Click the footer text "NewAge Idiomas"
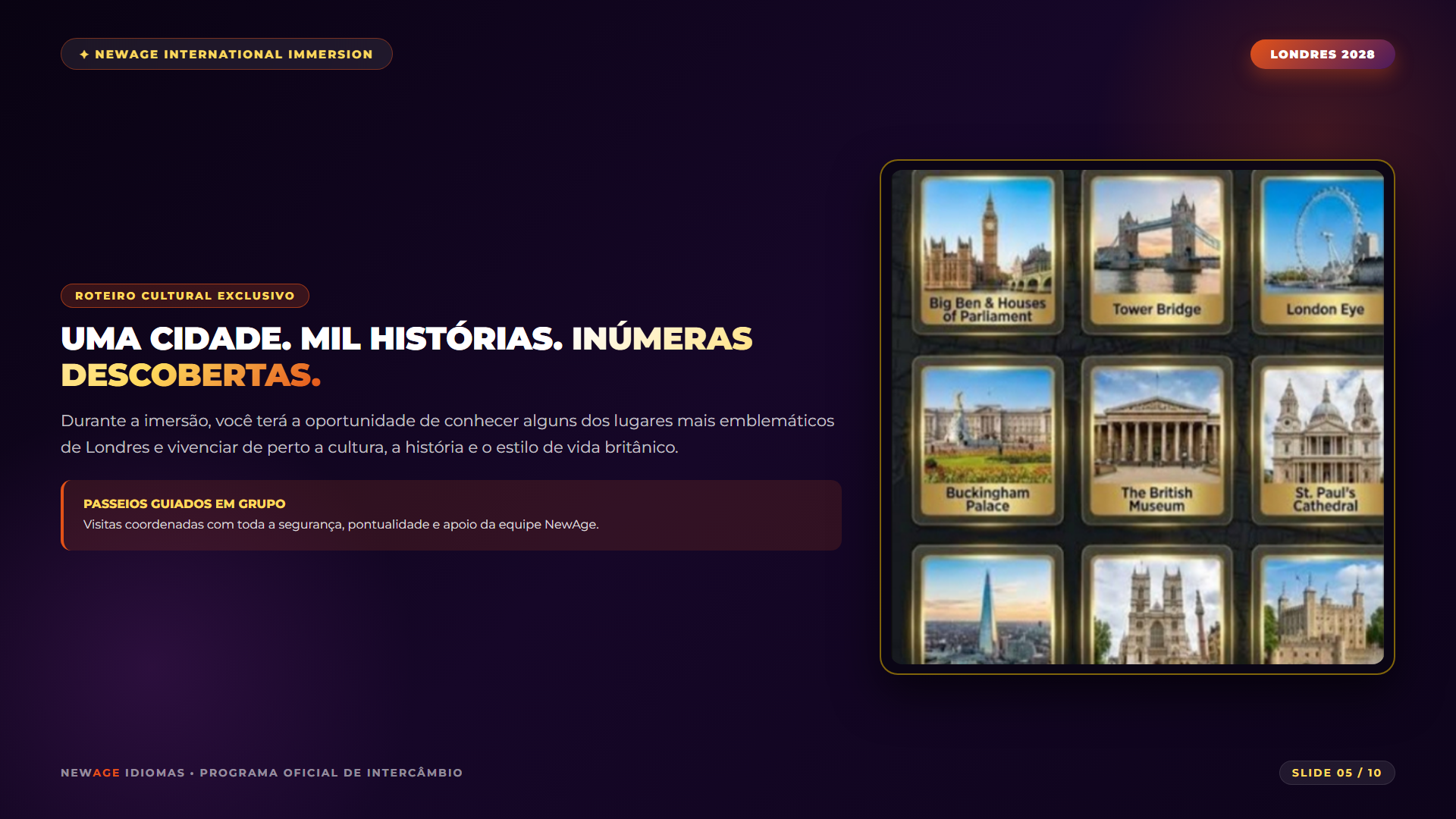This screenshot has height=819, width=1456. (123, 773)
